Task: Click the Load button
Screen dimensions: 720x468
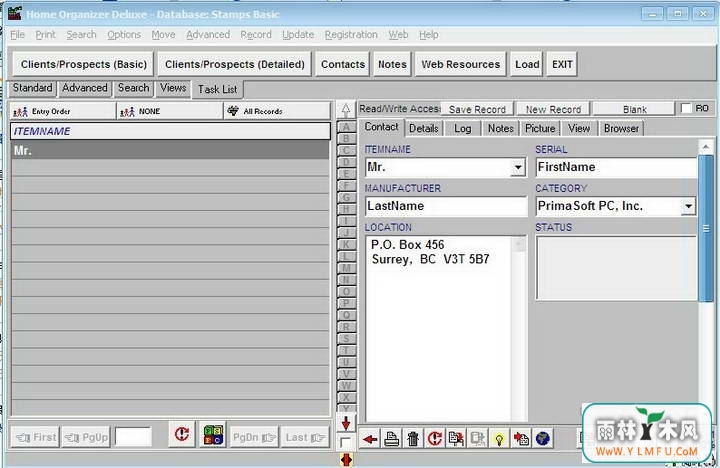Action: click(527, 64)
